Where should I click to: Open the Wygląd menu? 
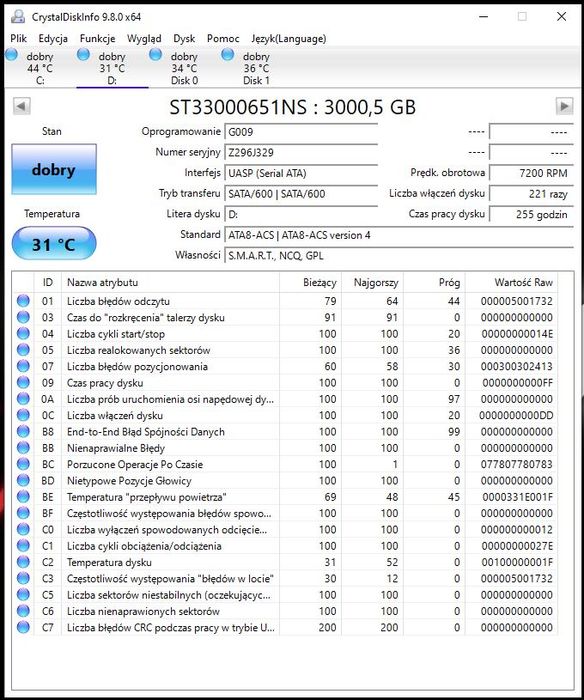pos(144,39)
